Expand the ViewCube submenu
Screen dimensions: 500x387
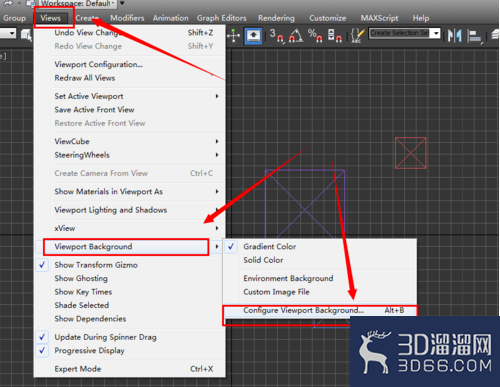tap(130, 141)
